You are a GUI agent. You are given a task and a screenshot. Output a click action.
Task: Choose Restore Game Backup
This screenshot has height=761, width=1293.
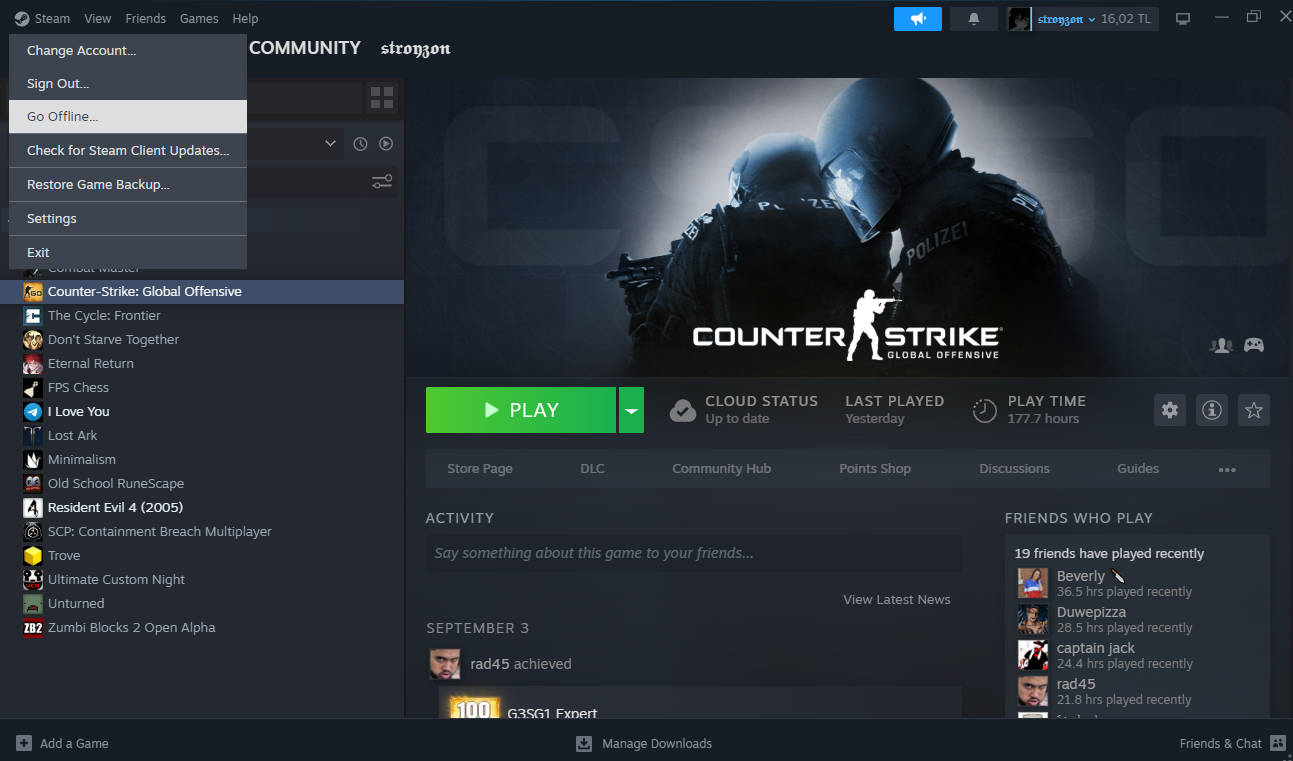[x=128, y=184]
